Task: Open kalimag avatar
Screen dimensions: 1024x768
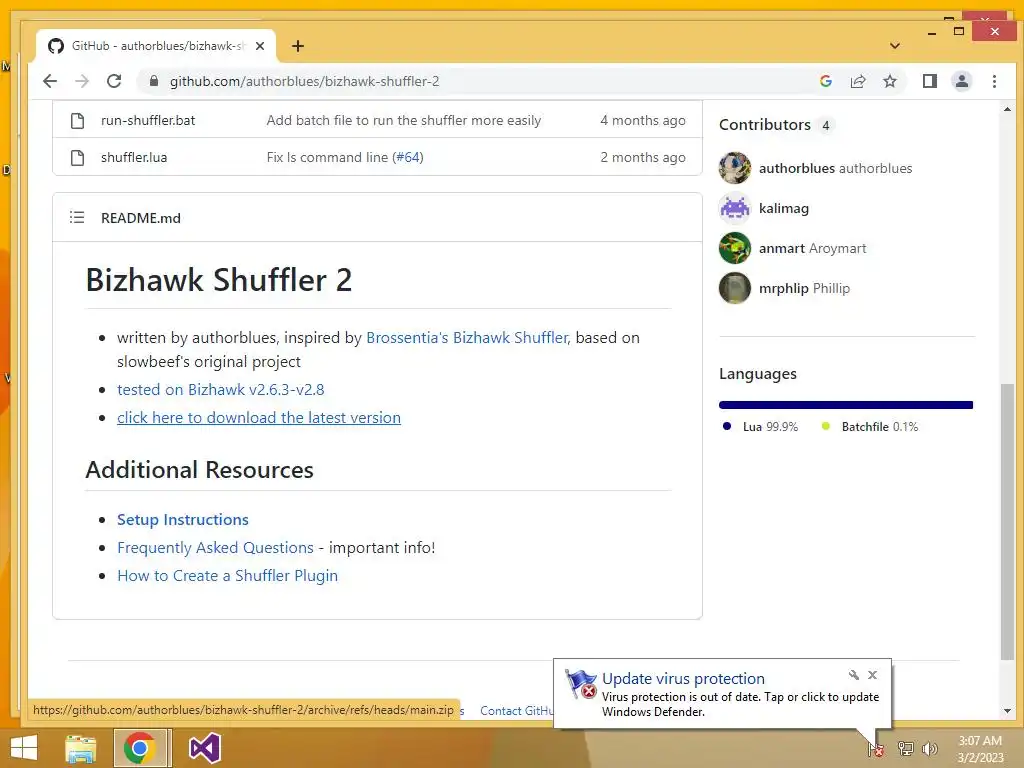Action: [735, 208]
